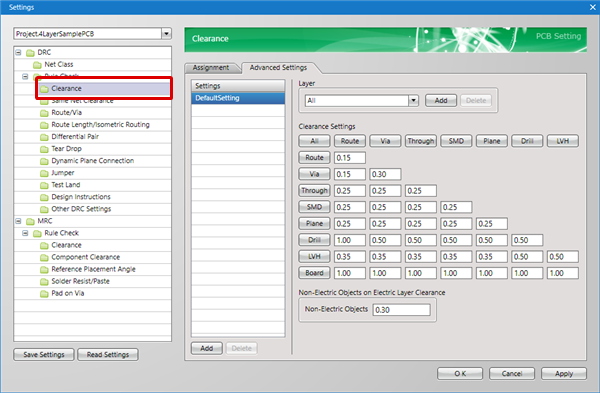Open the project selector dropdown arrow
The width and height of the screenshot is (600, 393).
click(166, 34)
